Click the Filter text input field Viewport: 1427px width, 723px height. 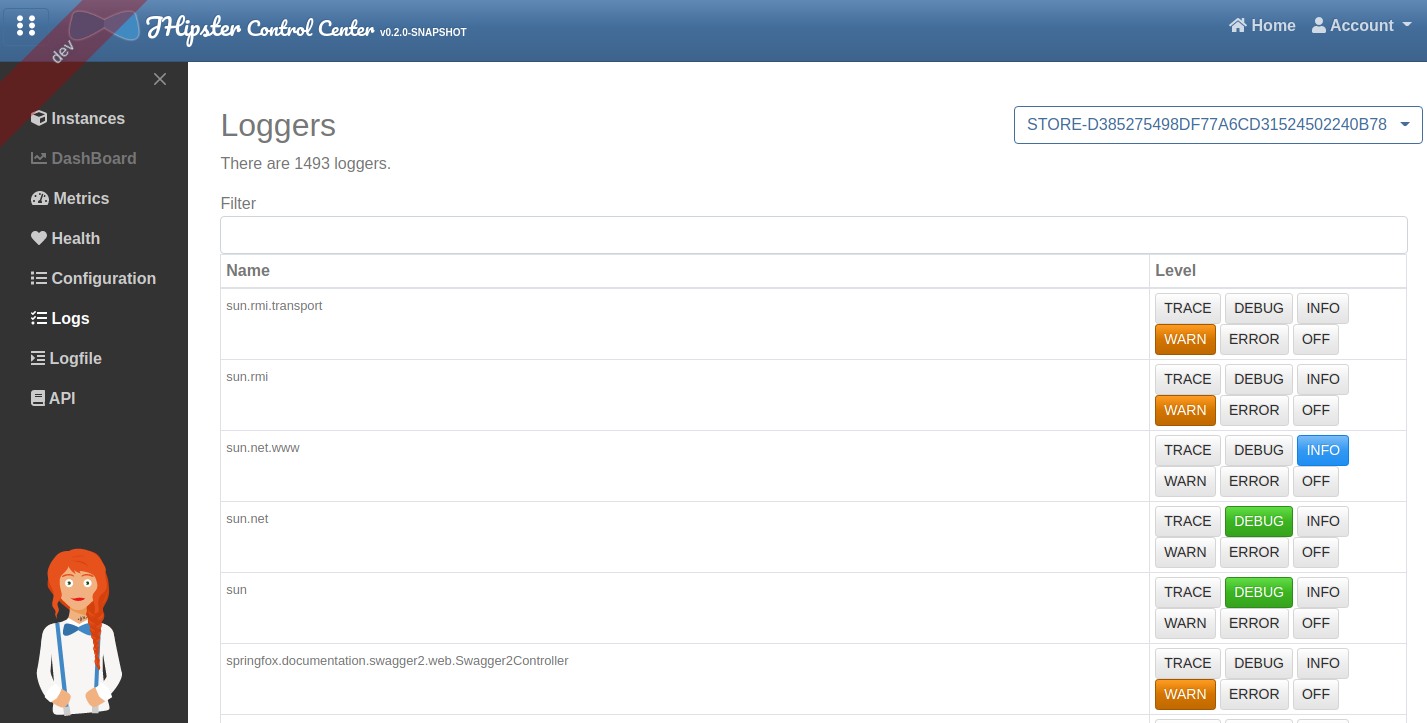pos(813,235)
